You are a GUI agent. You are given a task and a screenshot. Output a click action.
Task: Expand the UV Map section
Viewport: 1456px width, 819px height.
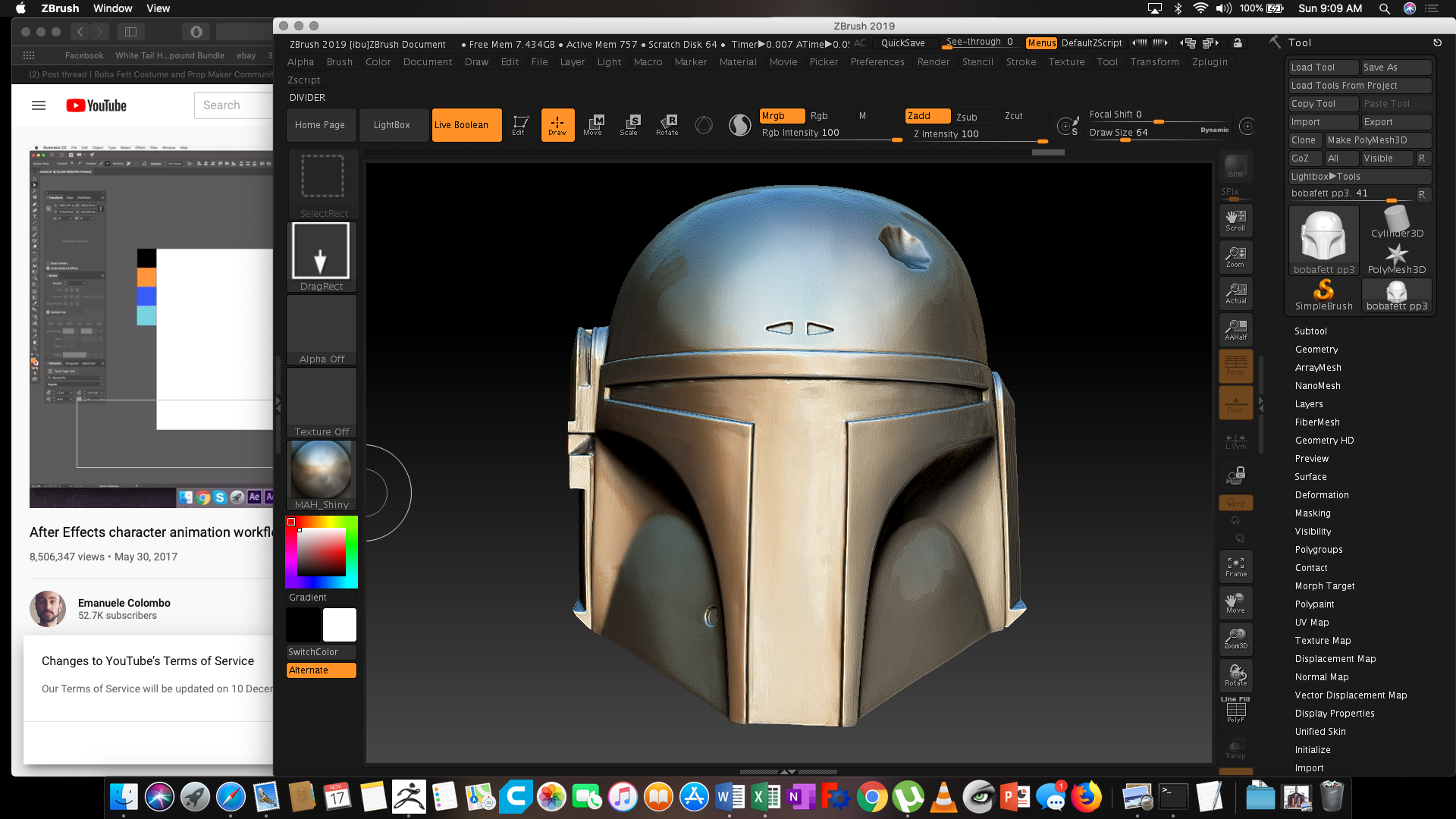tap(1312, 623)
